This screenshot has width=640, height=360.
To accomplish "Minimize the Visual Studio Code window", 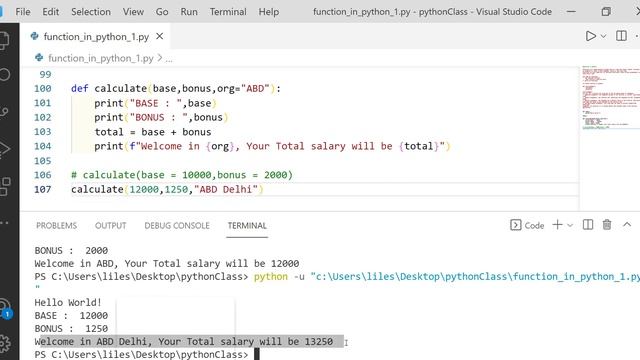I will click(571, 11).
